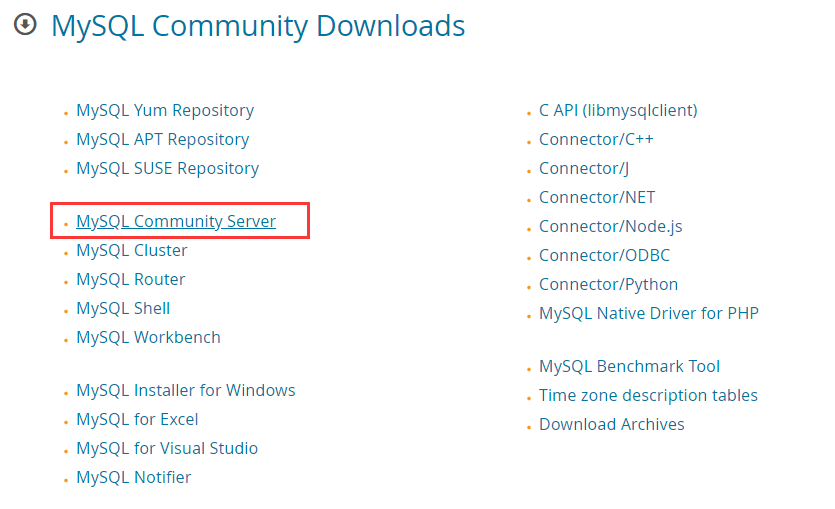Select the Connector/ODBC link
Viewport: 835px width, 509px height.
point(604,256)
